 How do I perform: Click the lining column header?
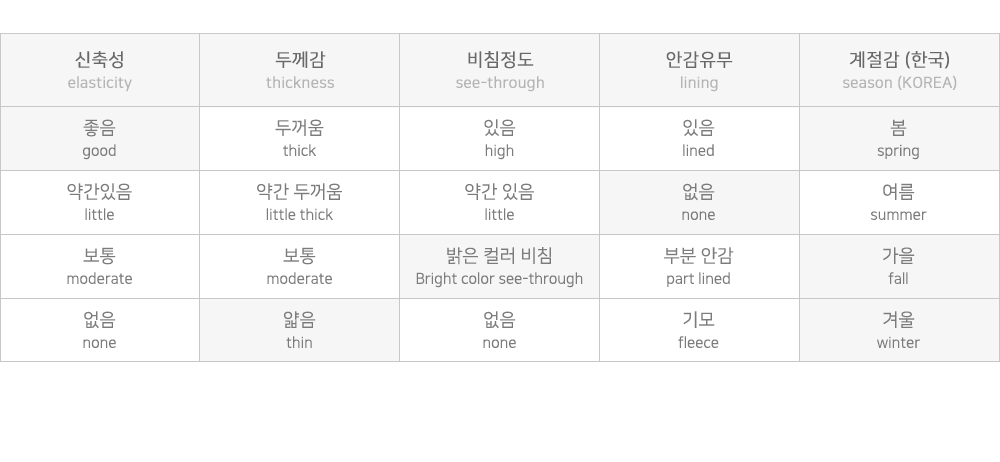[699, 70]
